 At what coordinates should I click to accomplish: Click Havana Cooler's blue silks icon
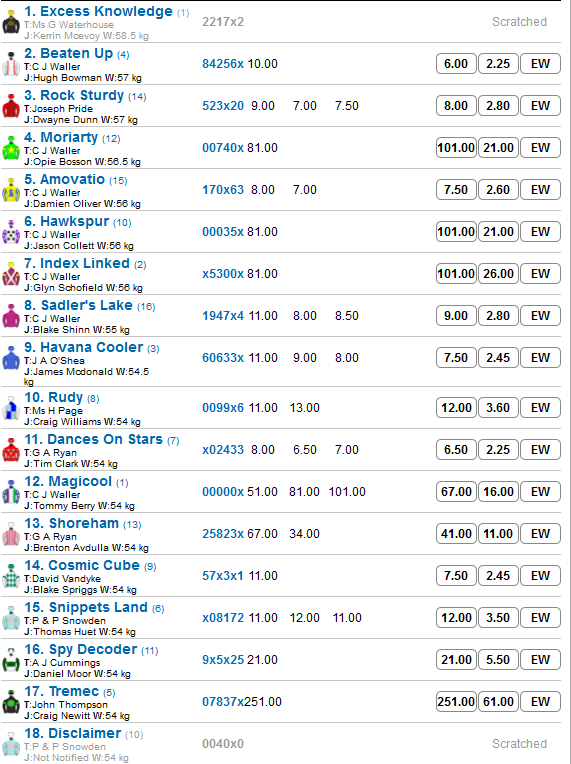click(x=11, y=358)
